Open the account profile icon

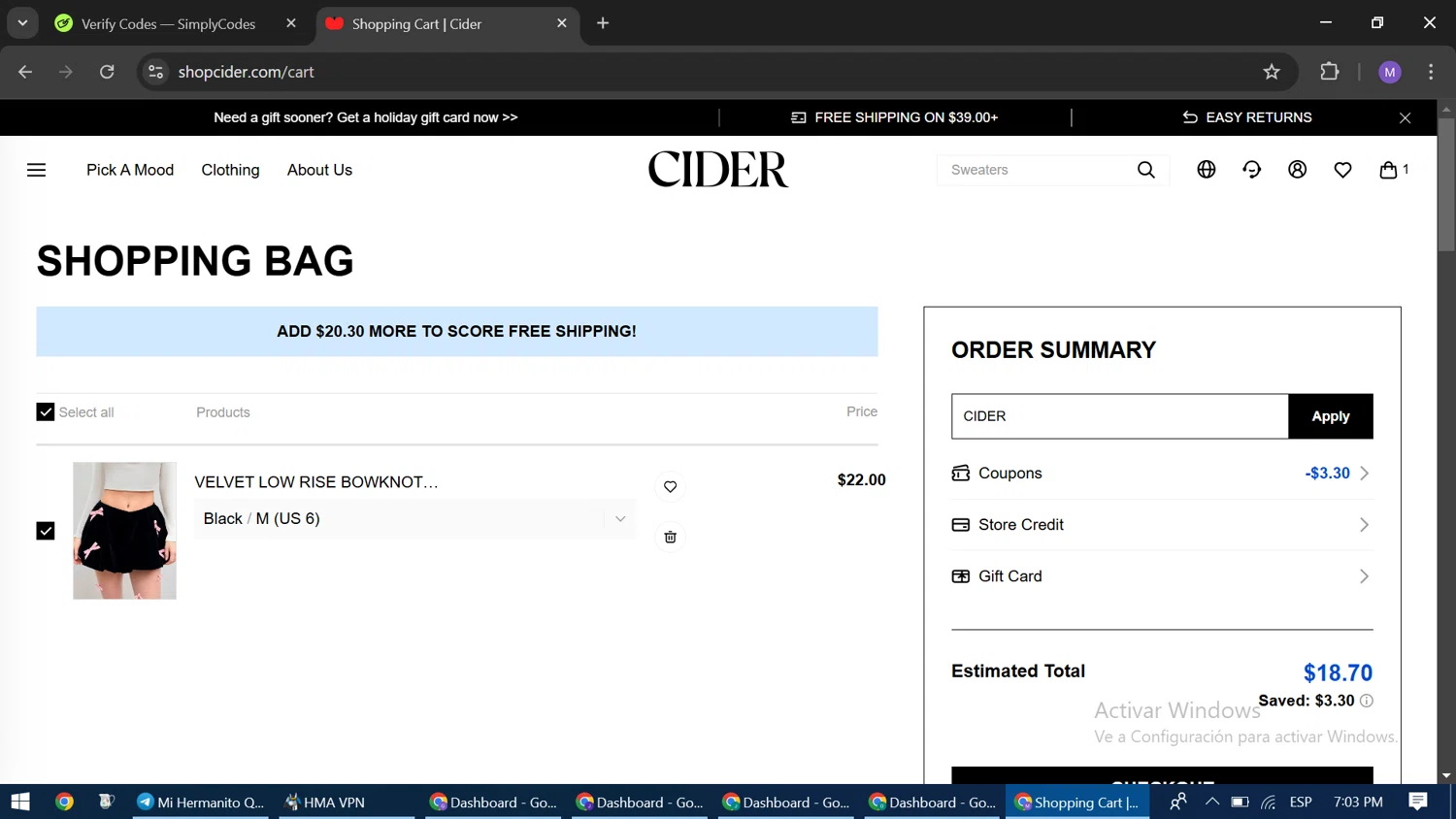1298,170
